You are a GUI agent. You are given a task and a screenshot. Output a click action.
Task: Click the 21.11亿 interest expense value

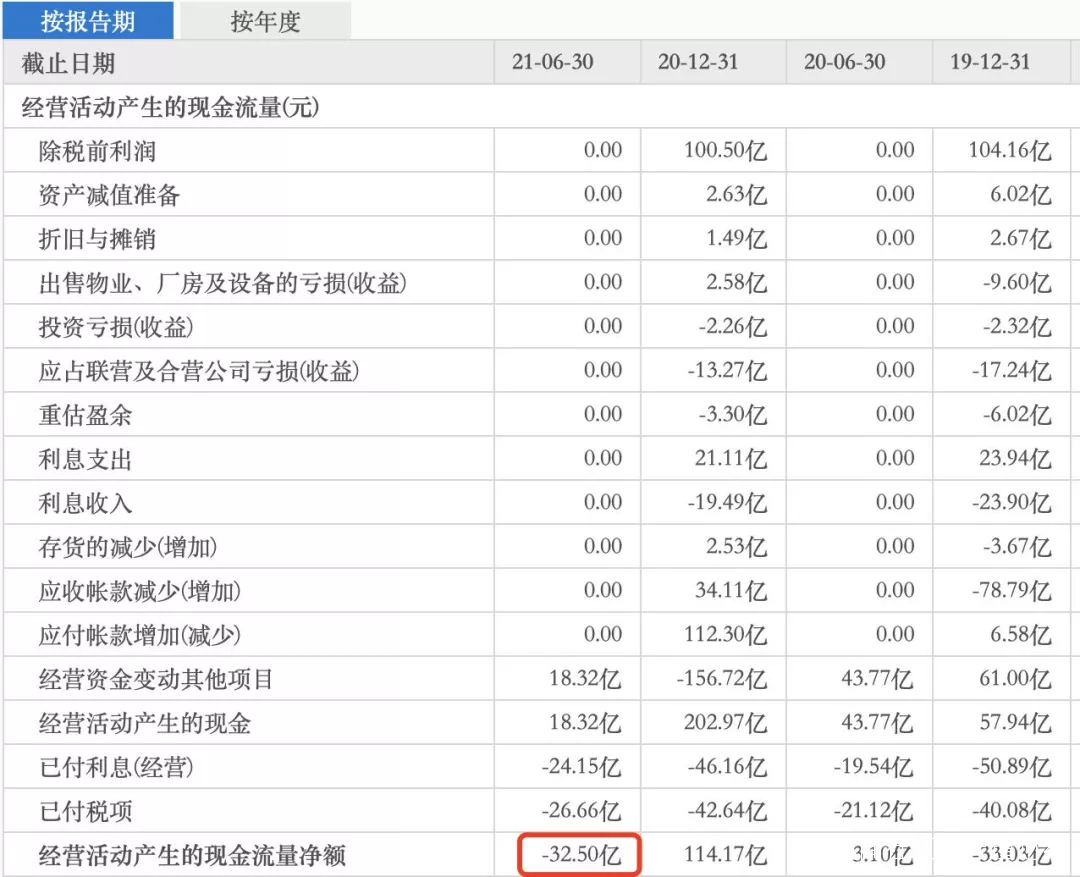(731, 458)
